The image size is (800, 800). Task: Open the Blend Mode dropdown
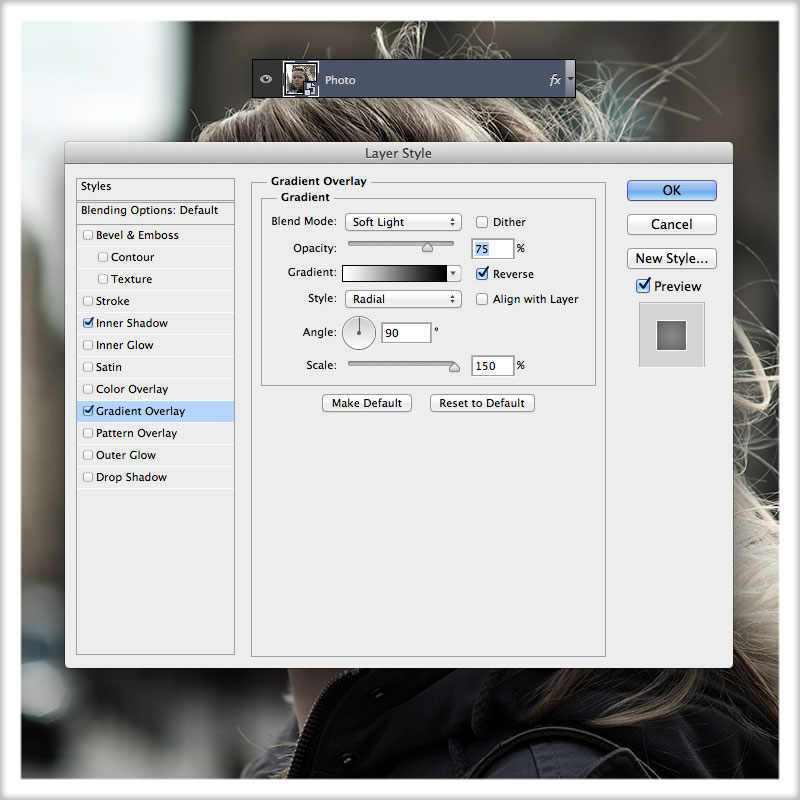[x=403, y=222]
